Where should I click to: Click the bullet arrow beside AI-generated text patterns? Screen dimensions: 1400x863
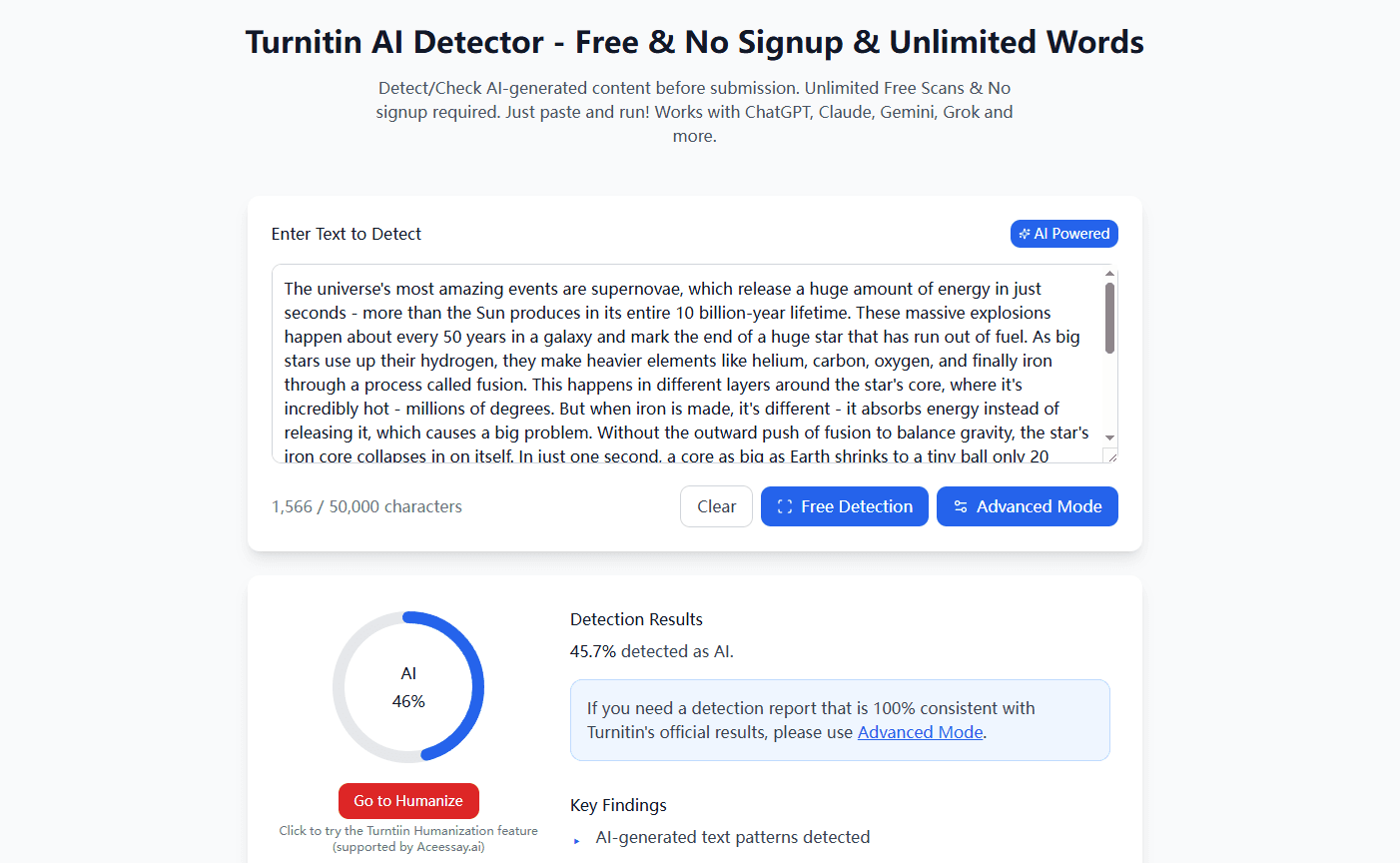[577, 841]
